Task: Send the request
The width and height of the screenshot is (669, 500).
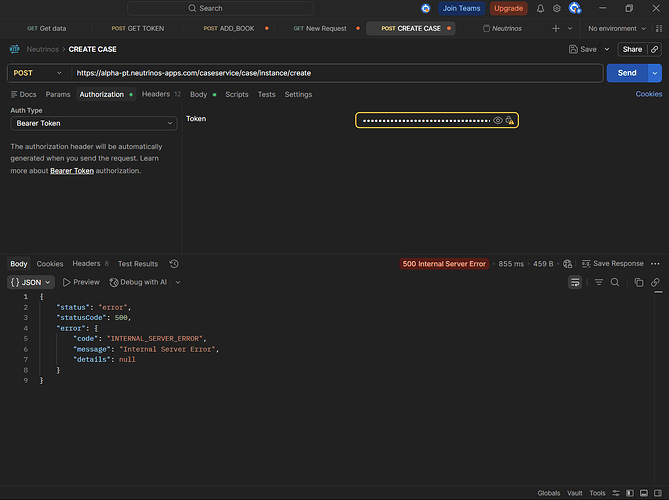Action: [627, 73]
